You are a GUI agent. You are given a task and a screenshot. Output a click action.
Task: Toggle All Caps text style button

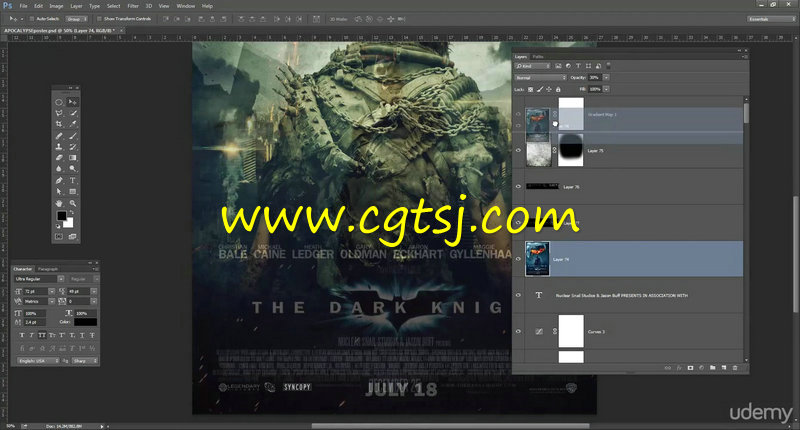click(42, 335)
